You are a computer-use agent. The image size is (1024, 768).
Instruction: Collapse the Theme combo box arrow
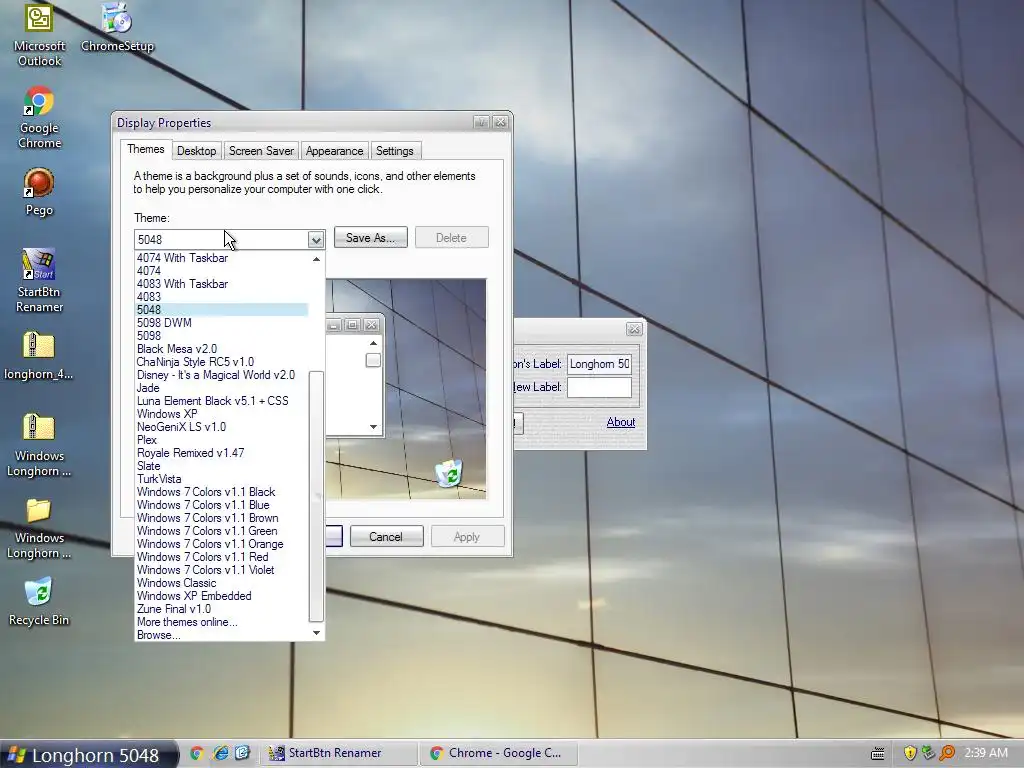coord(316,240)
